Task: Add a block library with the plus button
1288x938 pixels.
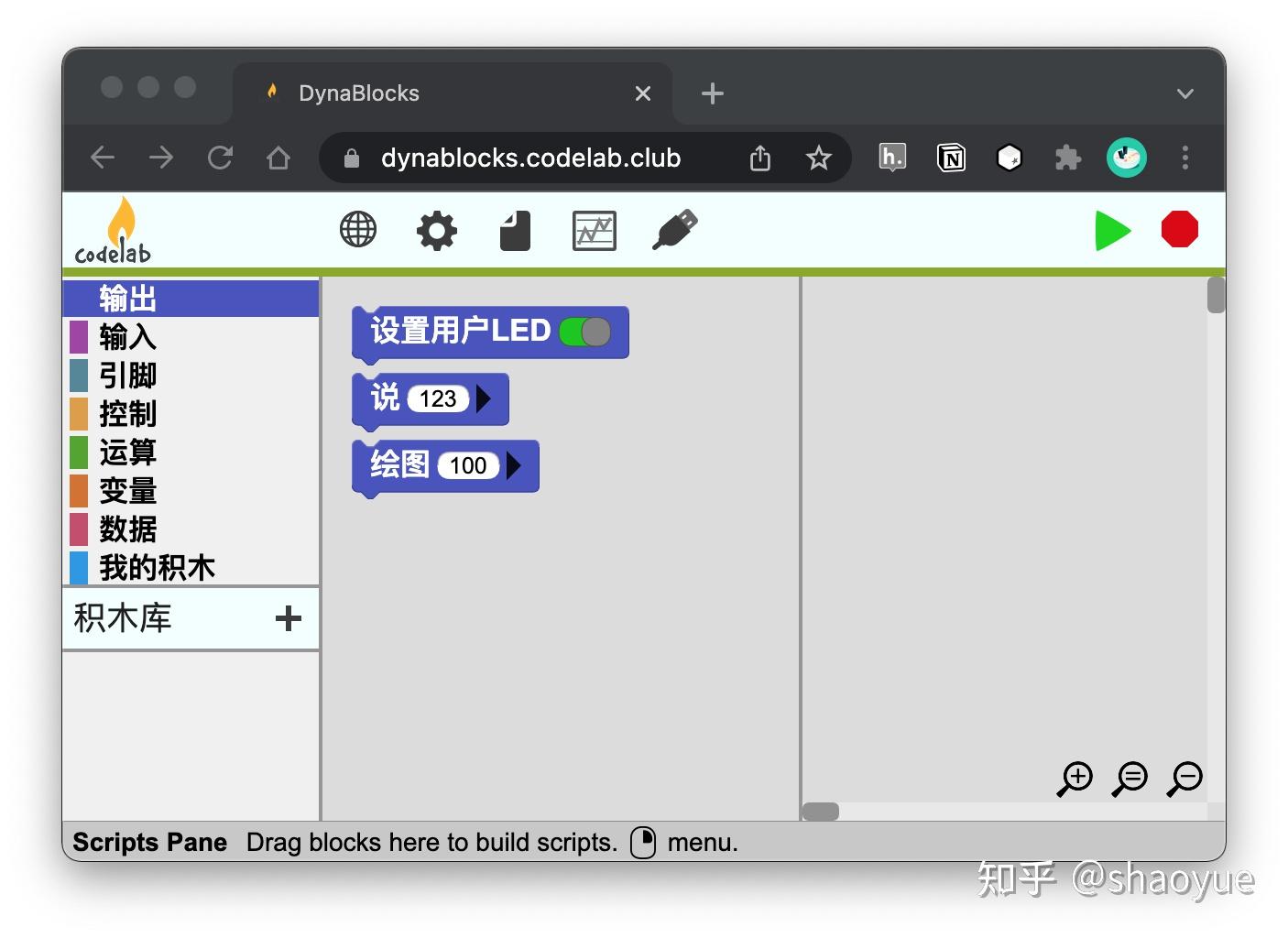Action: pyautogui.click(x=289, y=618)
